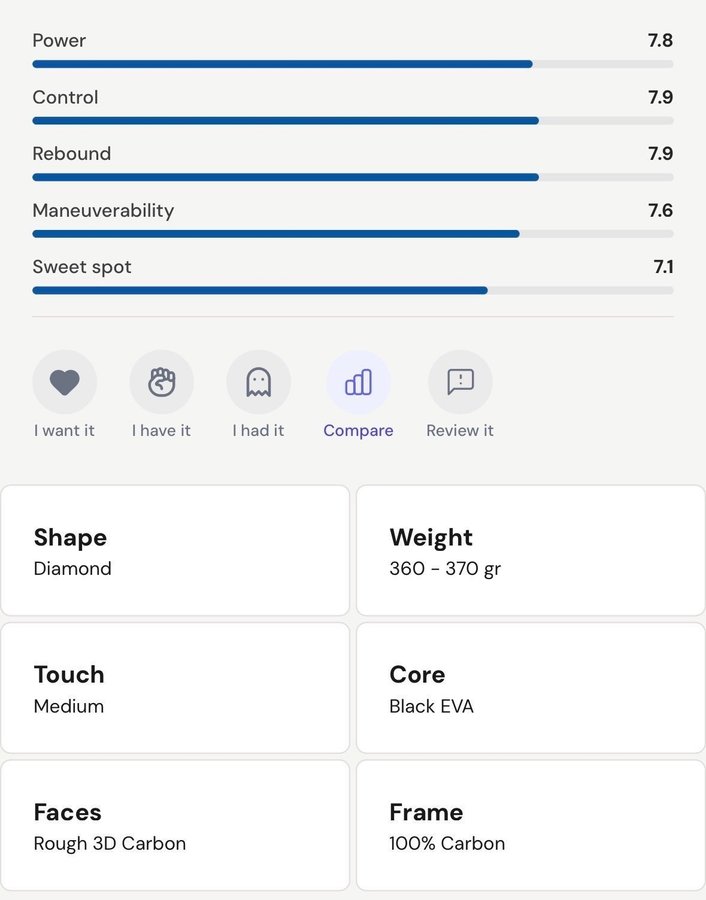Tap the fist 'I have it' icon

coord(161,382)
